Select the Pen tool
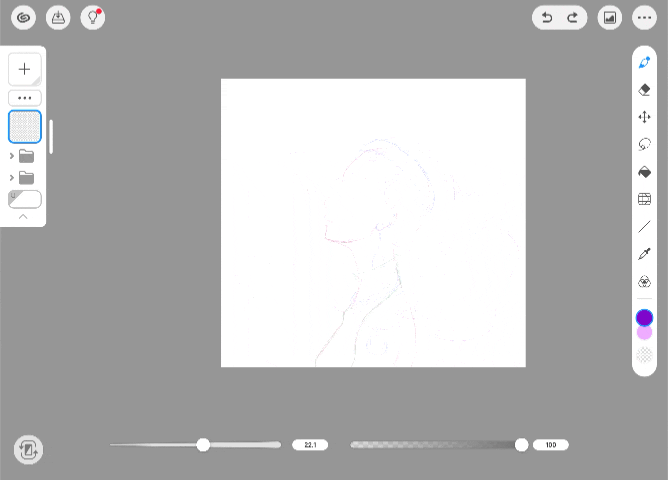 pyautogui.click(x=644, y=63)
